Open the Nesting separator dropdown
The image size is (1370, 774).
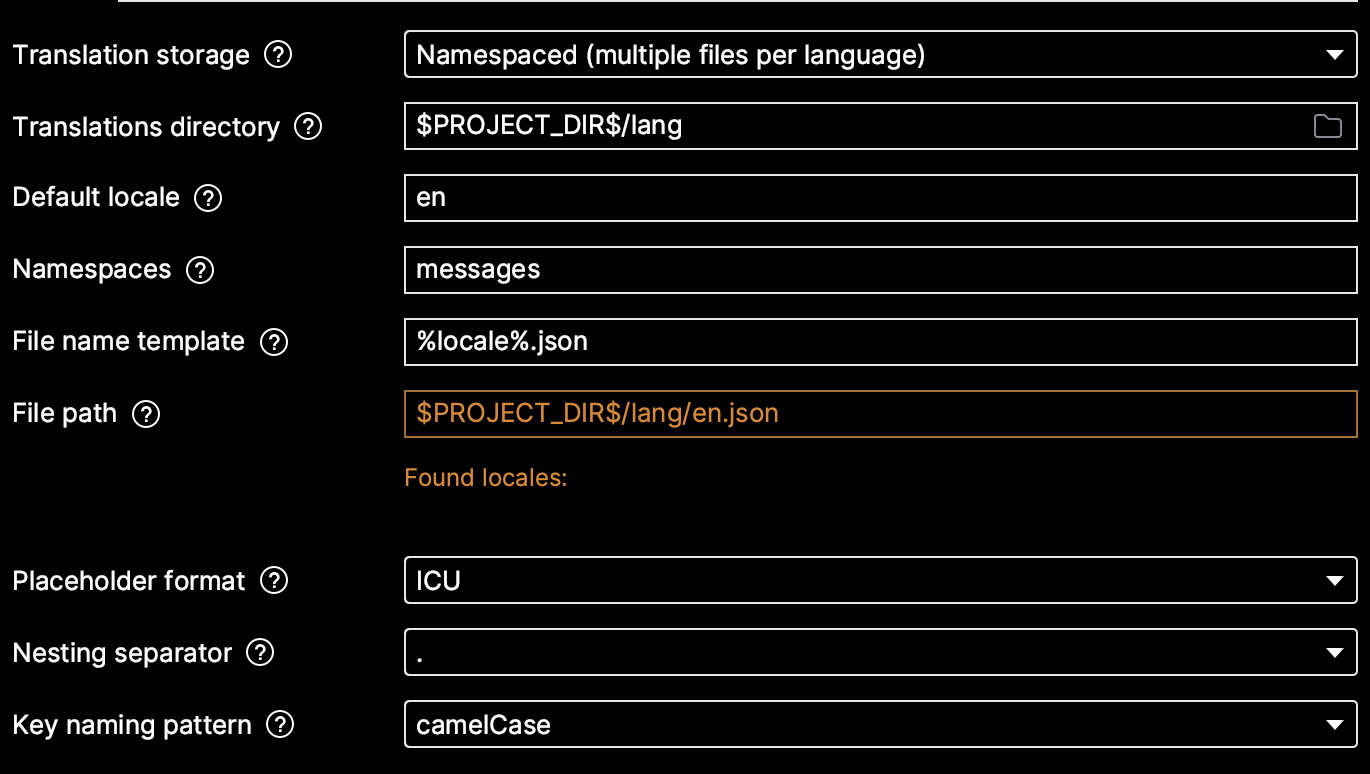[1335, 652]
